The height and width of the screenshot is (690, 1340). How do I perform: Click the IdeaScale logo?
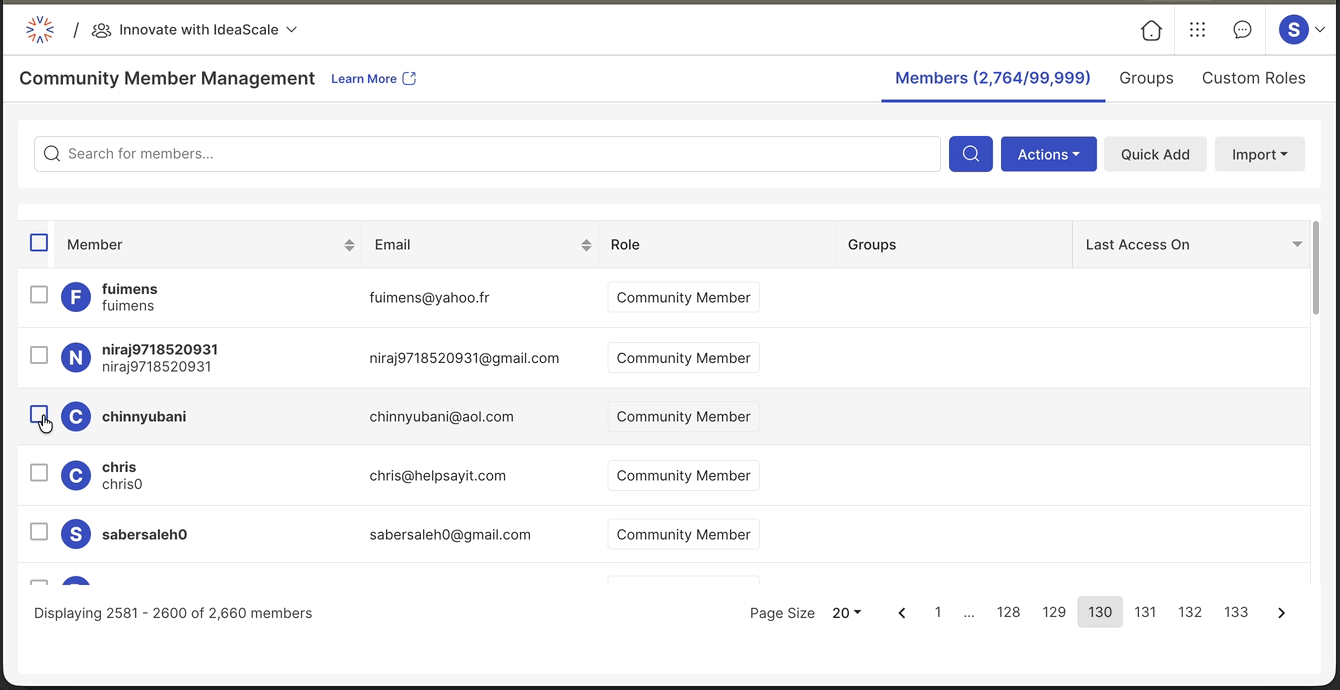pos(39,29)
